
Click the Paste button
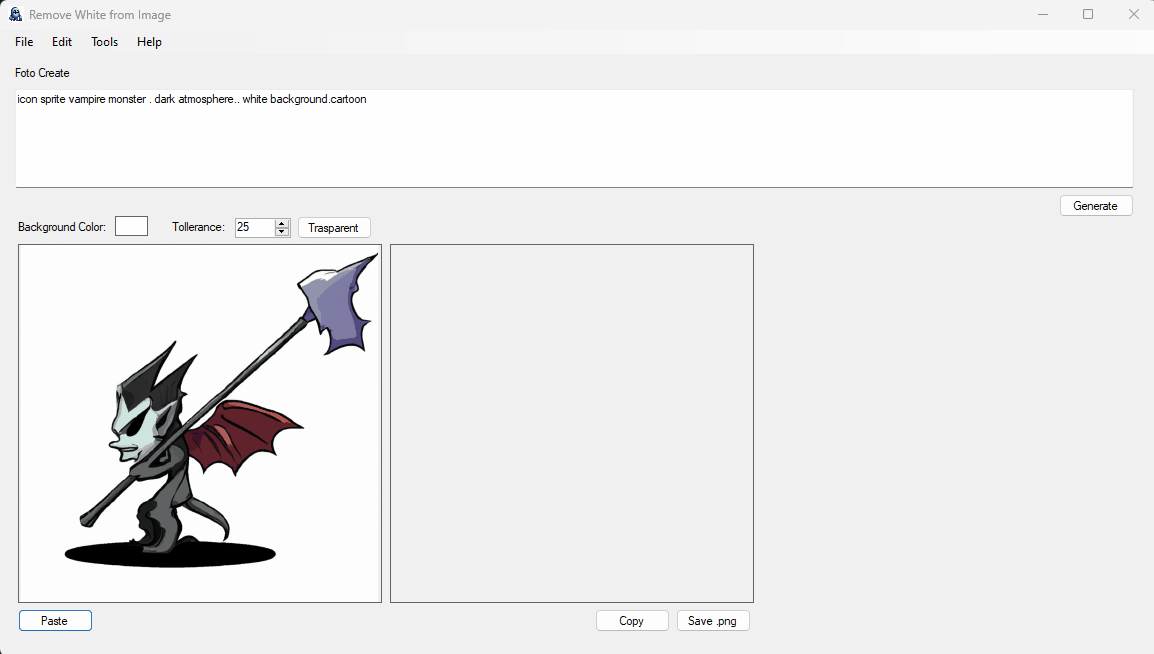click(x=55, y=621)
